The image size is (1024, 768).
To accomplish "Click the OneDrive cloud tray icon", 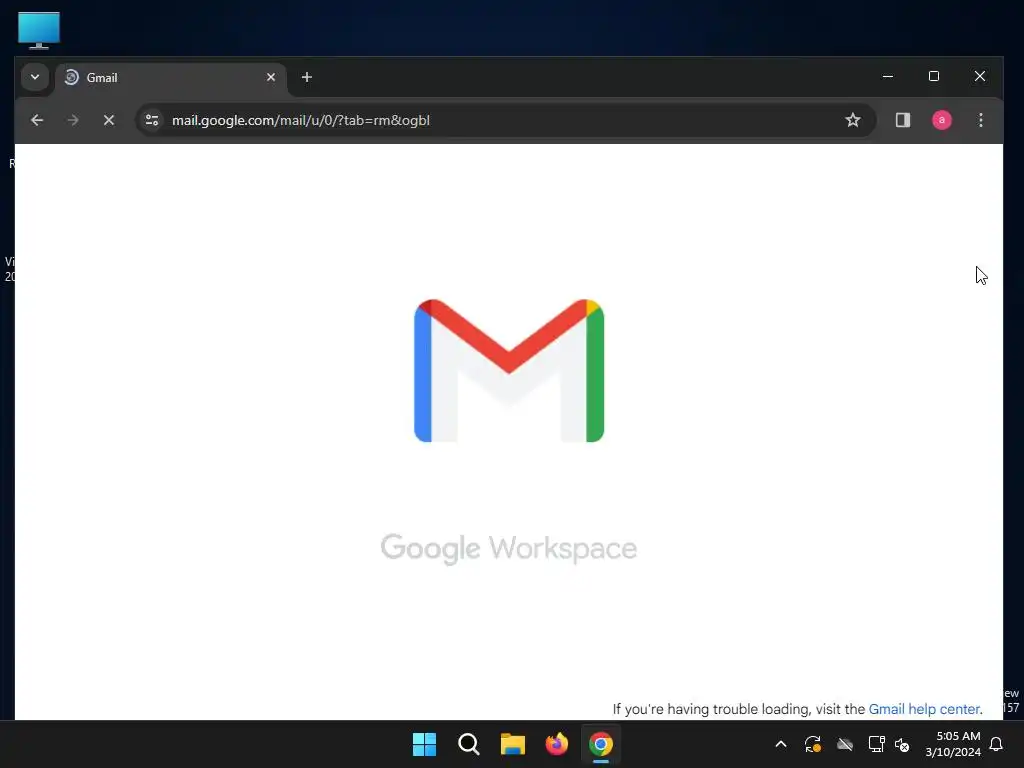I will coord(845,744).
